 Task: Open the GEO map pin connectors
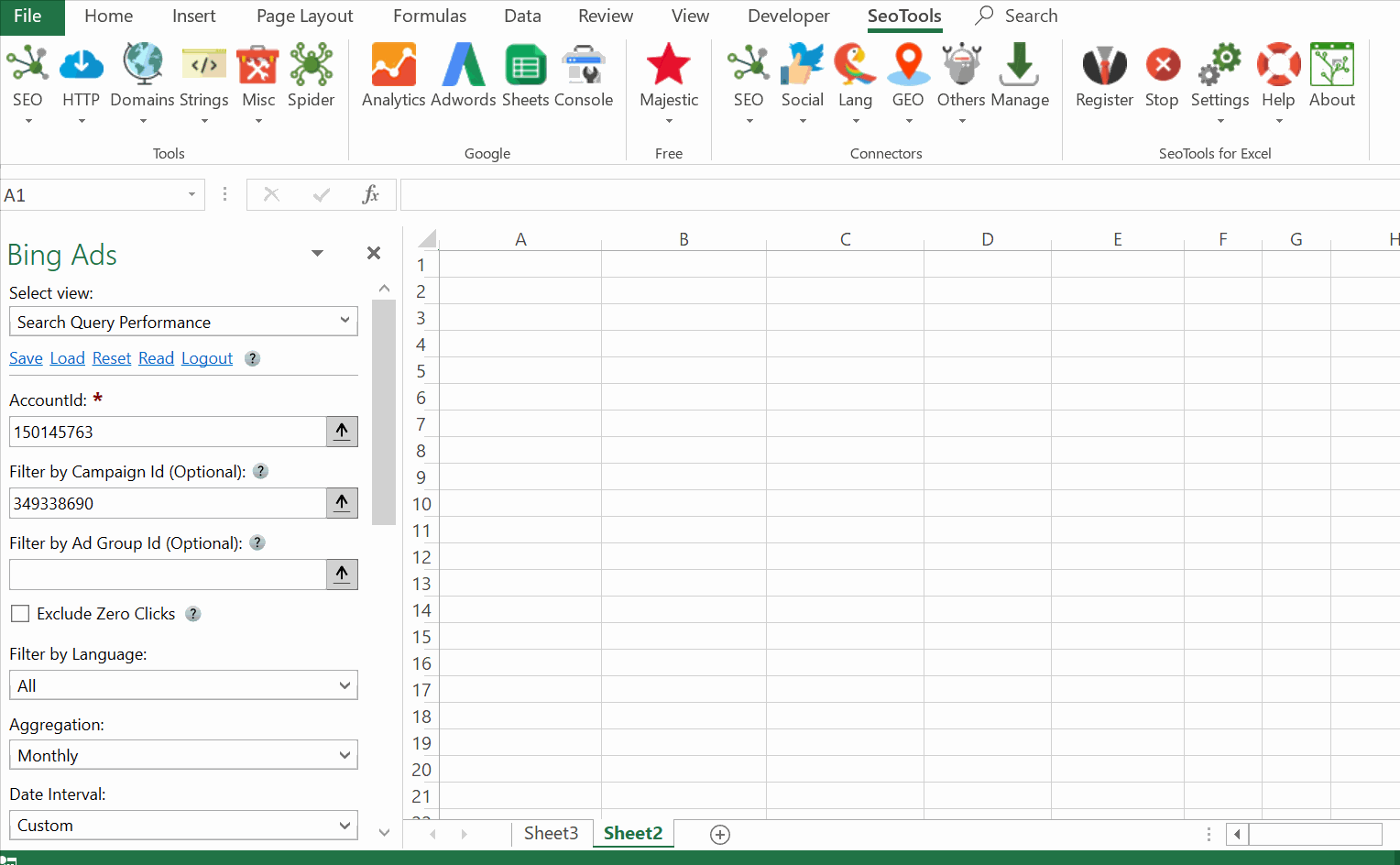coord(908,64)
